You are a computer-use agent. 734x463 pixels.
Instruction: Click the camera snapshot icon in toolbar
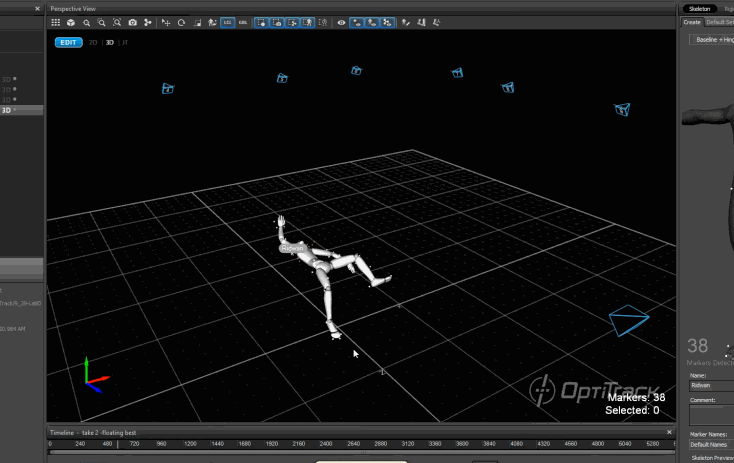point(132,22)
